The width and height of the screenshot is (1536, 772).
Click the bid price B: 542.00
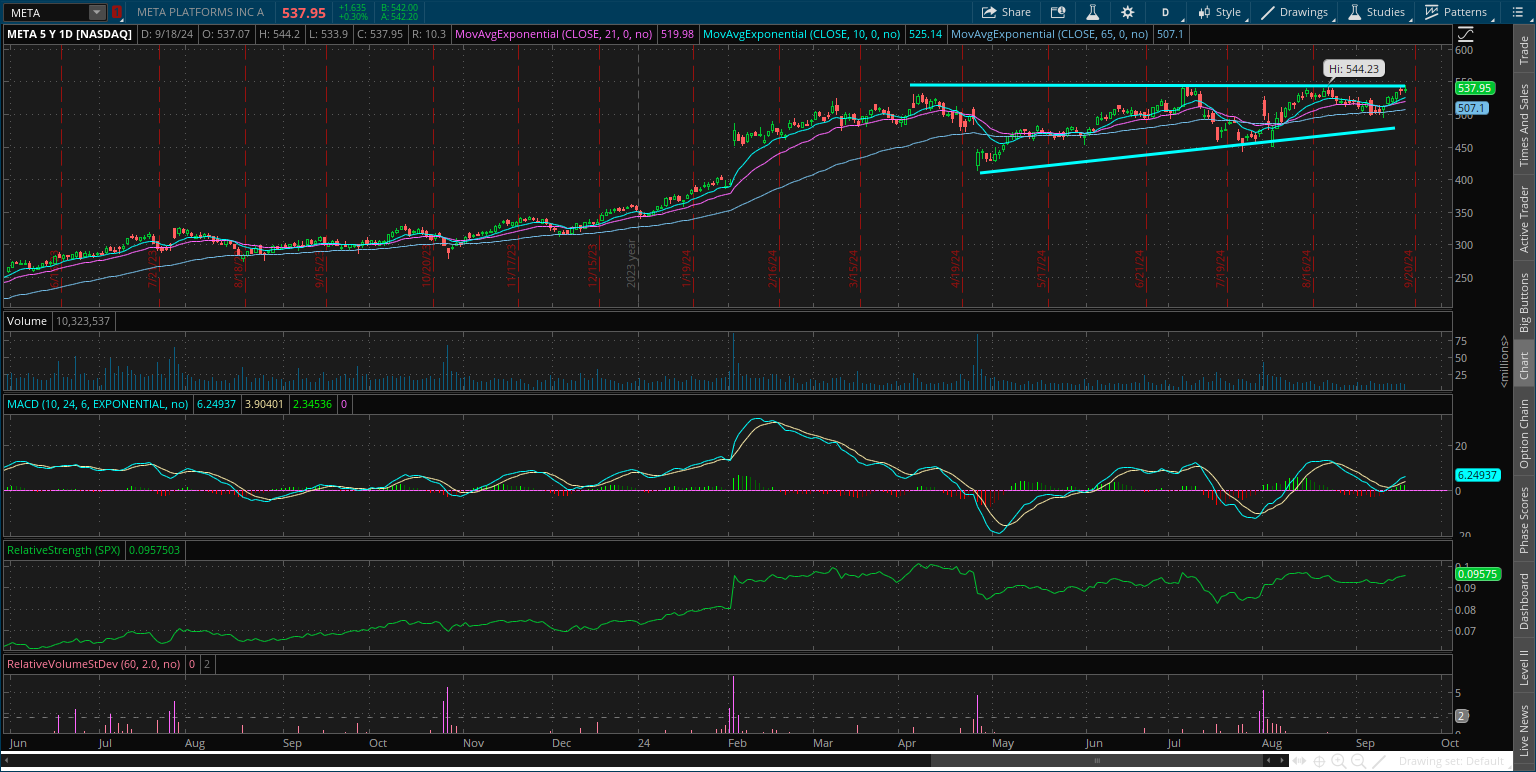tap(400, 7)
